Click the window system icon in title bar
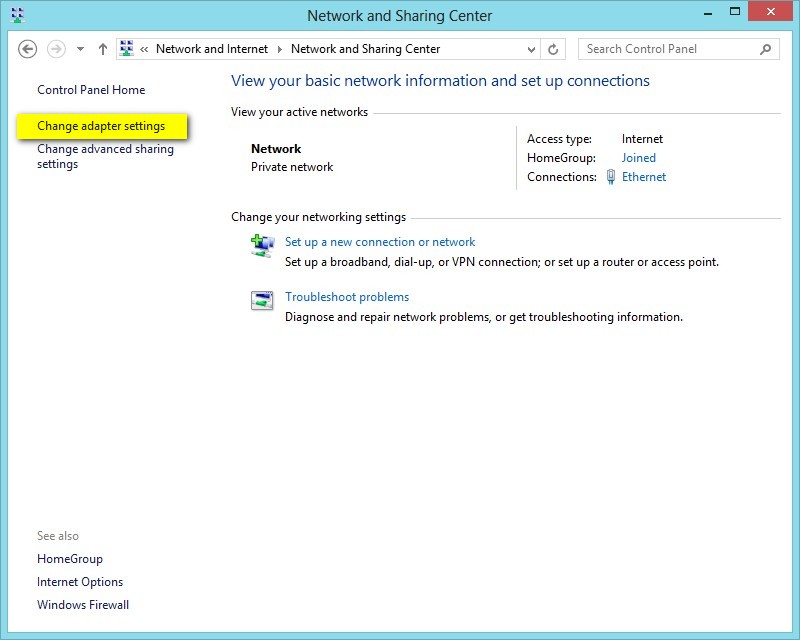The height and width of the screenshot is (640, 800). [17, 15]
